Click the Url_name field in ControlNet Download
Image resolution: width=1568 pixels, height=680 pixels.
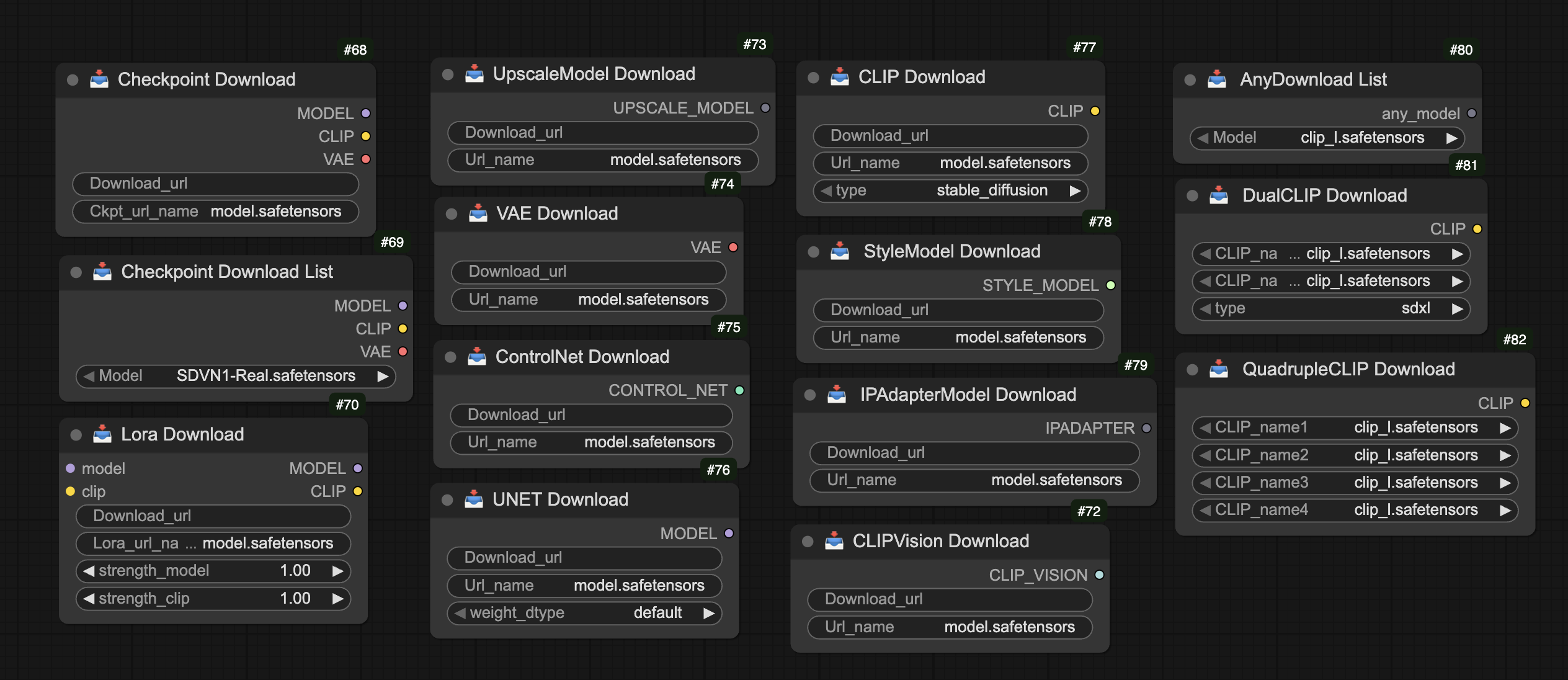coord(591,442)
